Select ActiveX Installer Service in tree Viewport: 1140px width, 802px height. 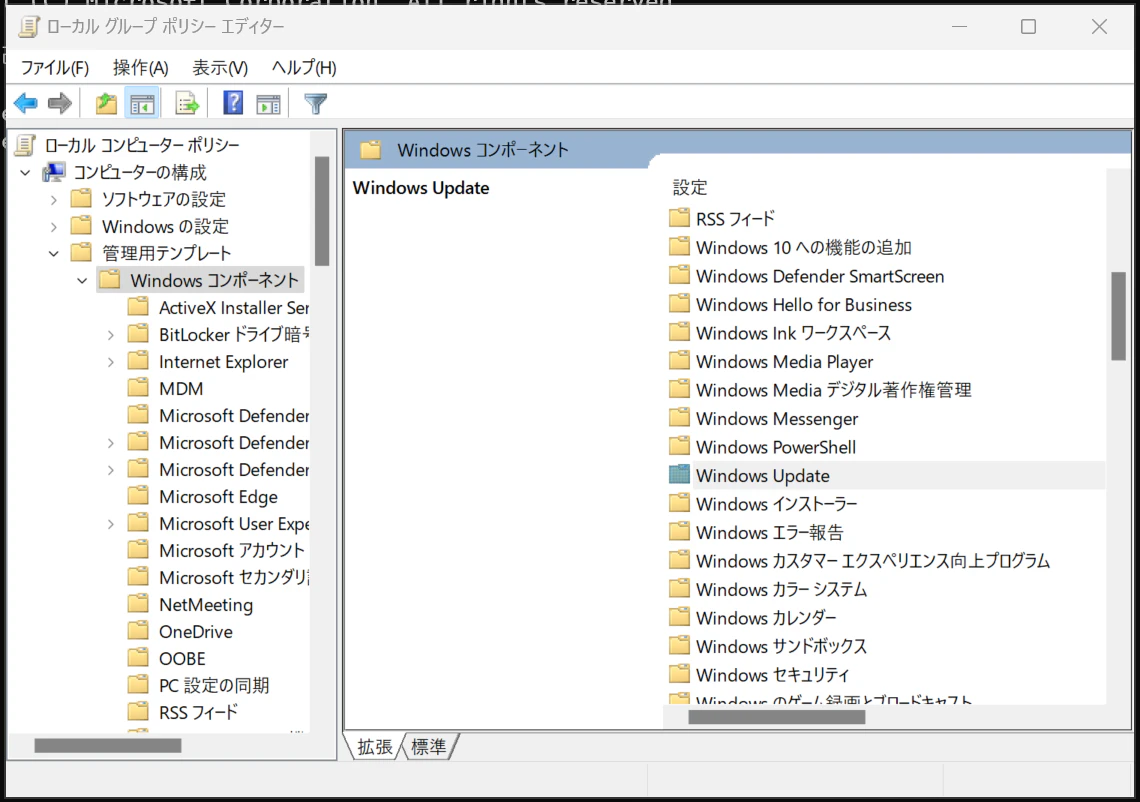click(x=233, y=308)
